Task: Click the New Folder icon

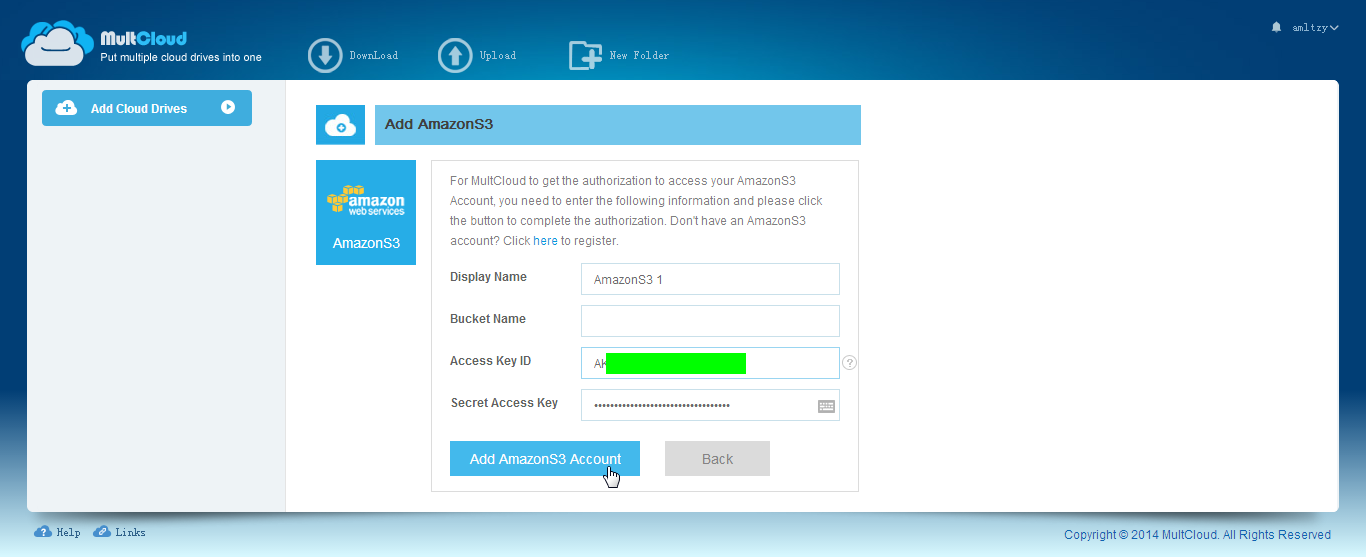Action: [x=585, y=56]
